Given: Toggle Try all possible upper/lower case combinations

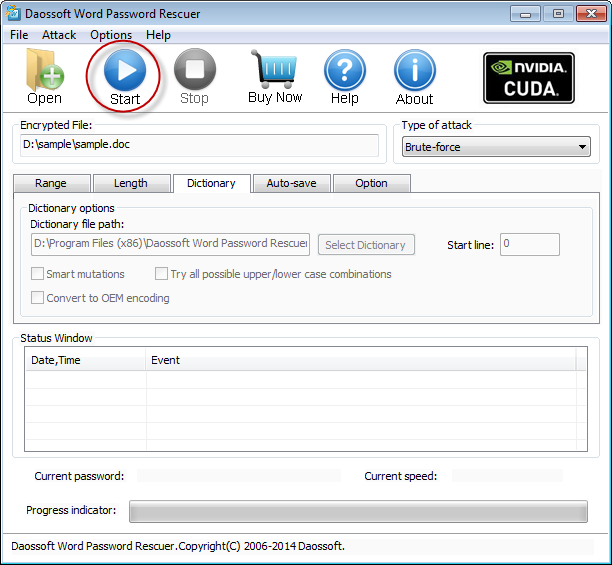Looking at the screenshot, I should (x=161, y=274).
